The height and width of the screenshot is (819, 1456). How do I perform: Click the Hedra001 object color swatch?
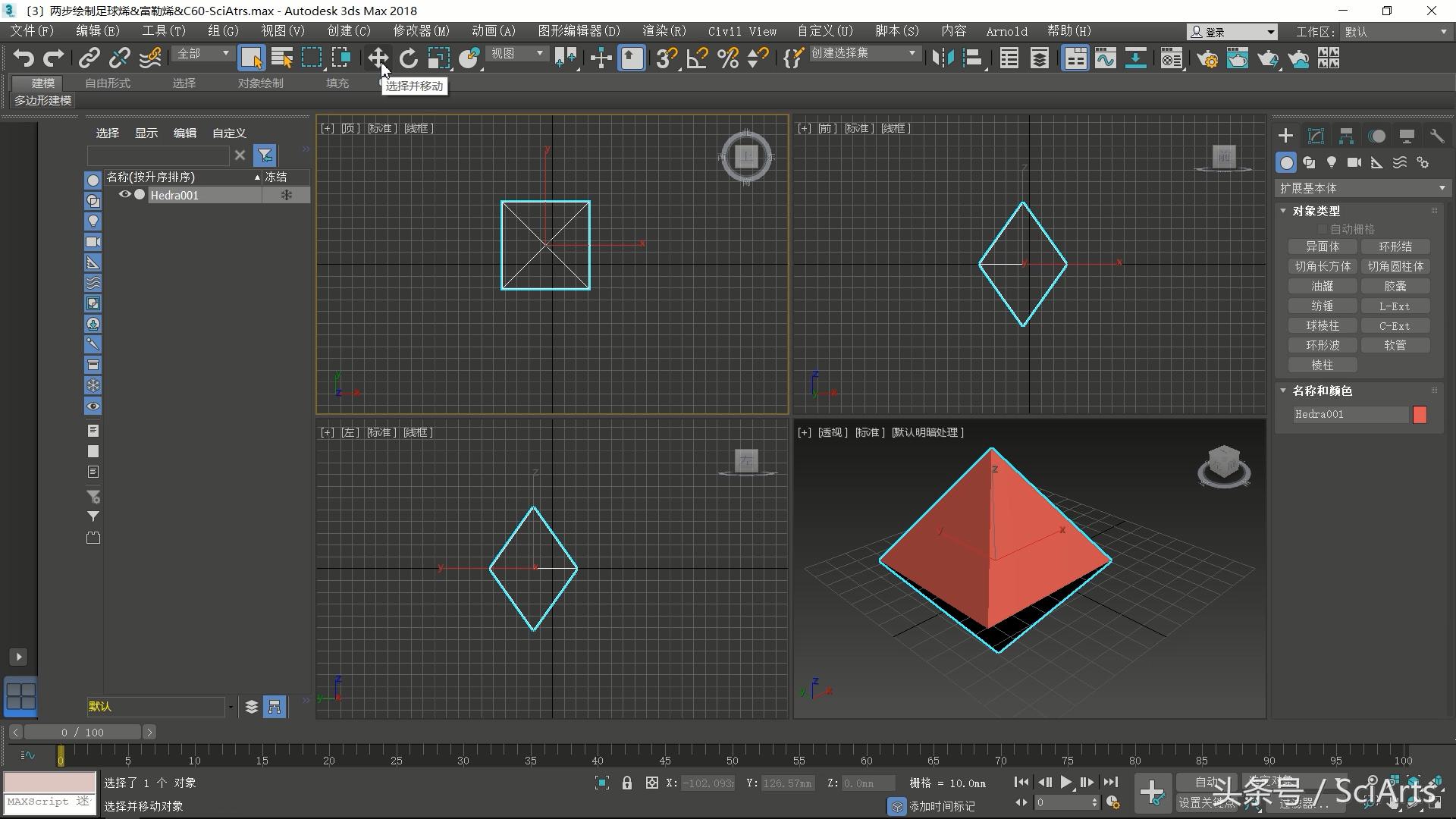click(1422, 415)
